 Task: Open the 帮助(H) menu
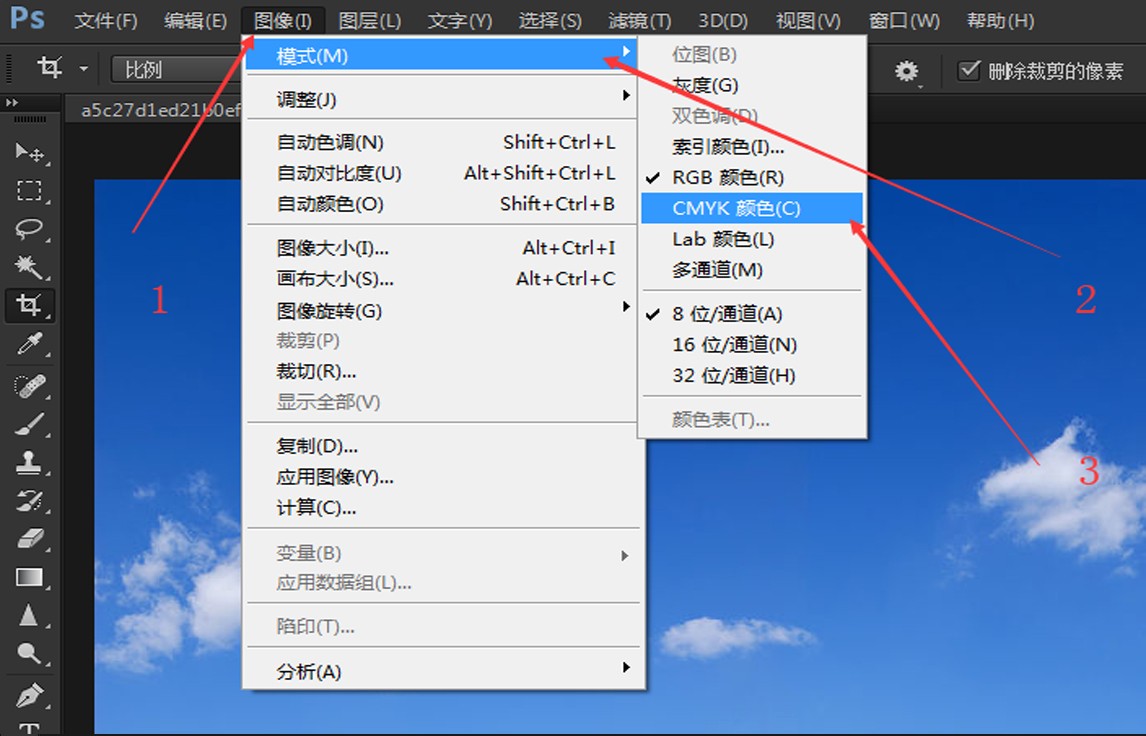[x=1000, y=20]
